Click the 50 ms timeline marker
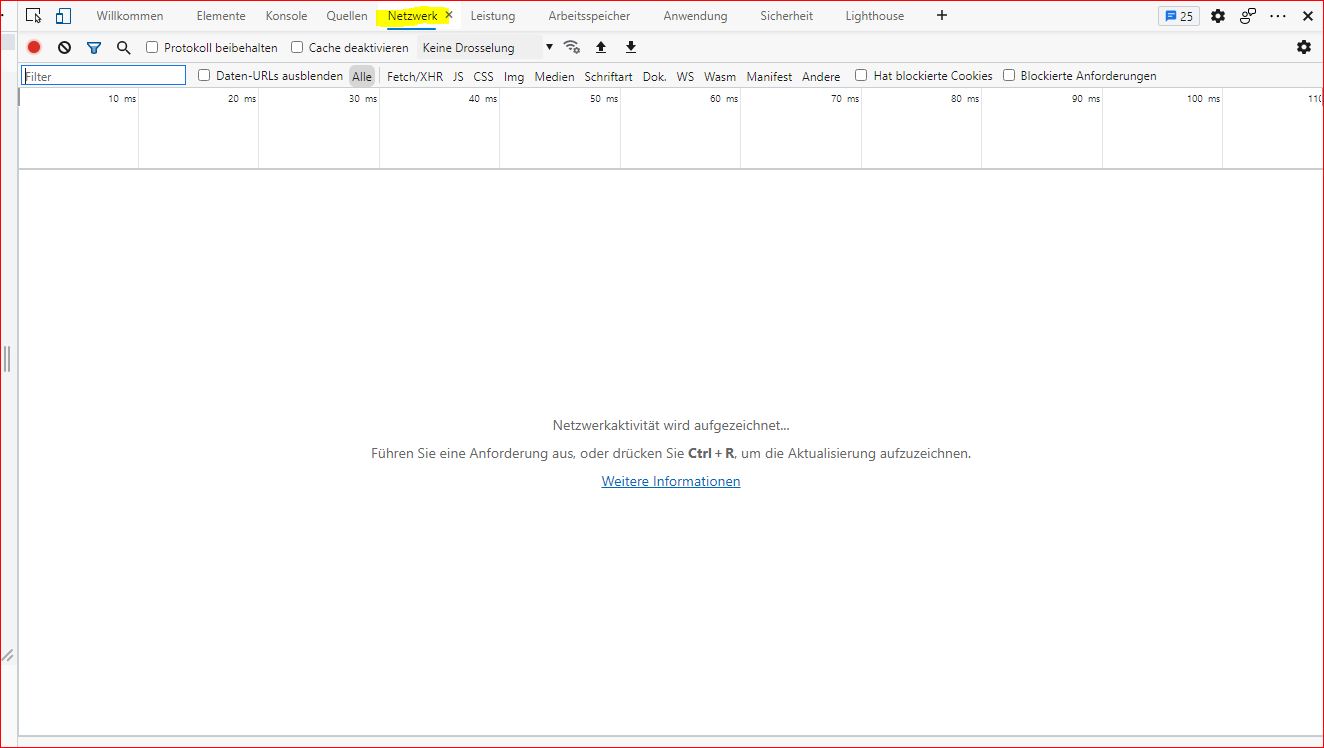Image resolution: width=1324 pixels, height=748 pixels. coord(603,98)
